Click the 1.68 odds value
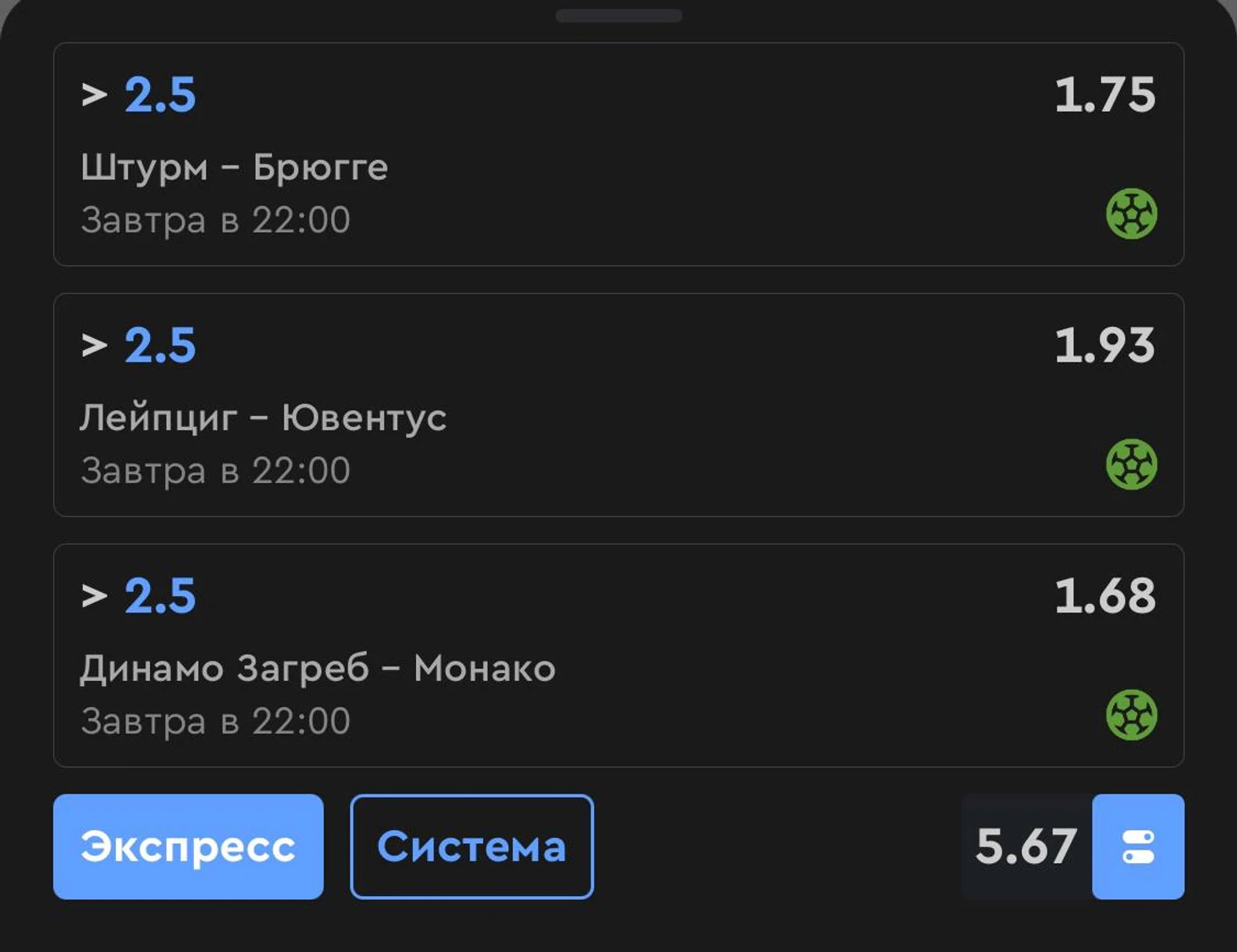The height and width of the screenshot is (952, 1237). 1105,595
